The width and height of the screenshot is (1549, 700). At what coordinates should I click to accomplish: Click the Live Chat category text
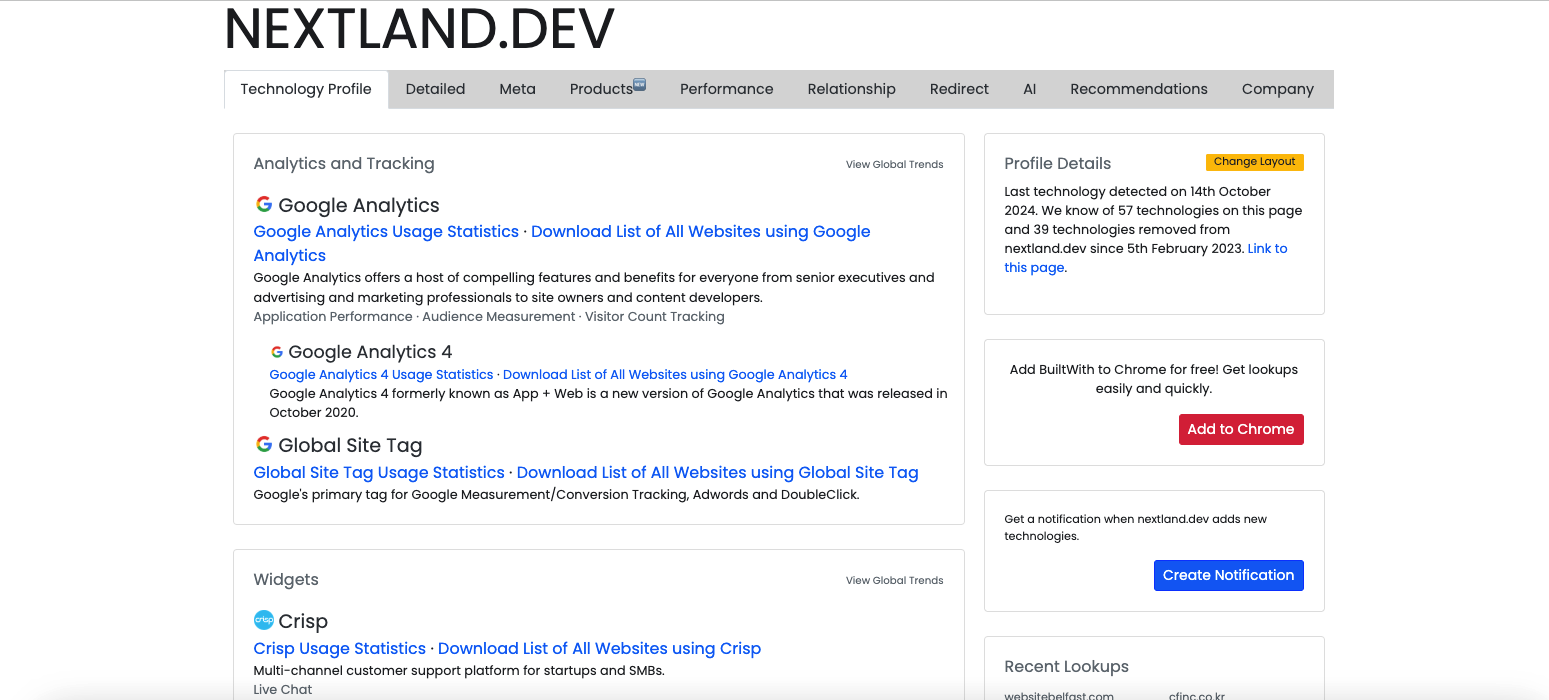pyautogui.click(x=283, y=689)
